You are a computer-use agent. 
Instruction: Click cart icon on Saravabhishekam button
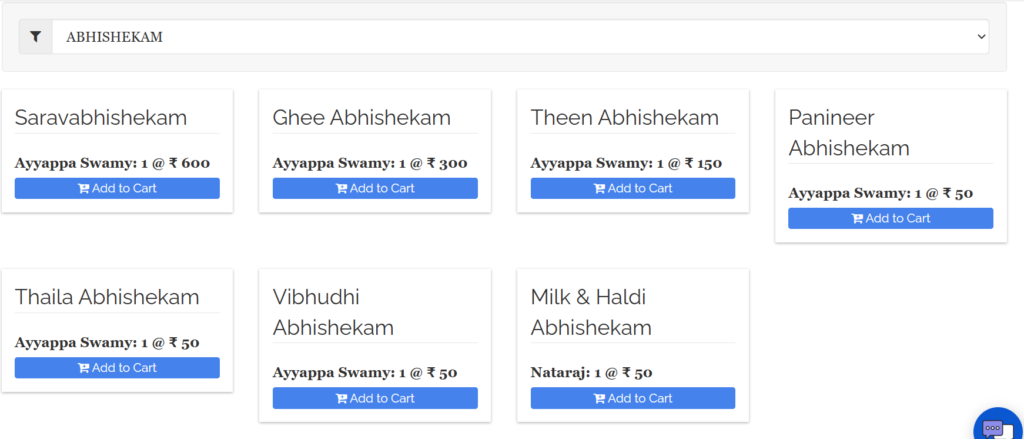[x=84, y=189]
